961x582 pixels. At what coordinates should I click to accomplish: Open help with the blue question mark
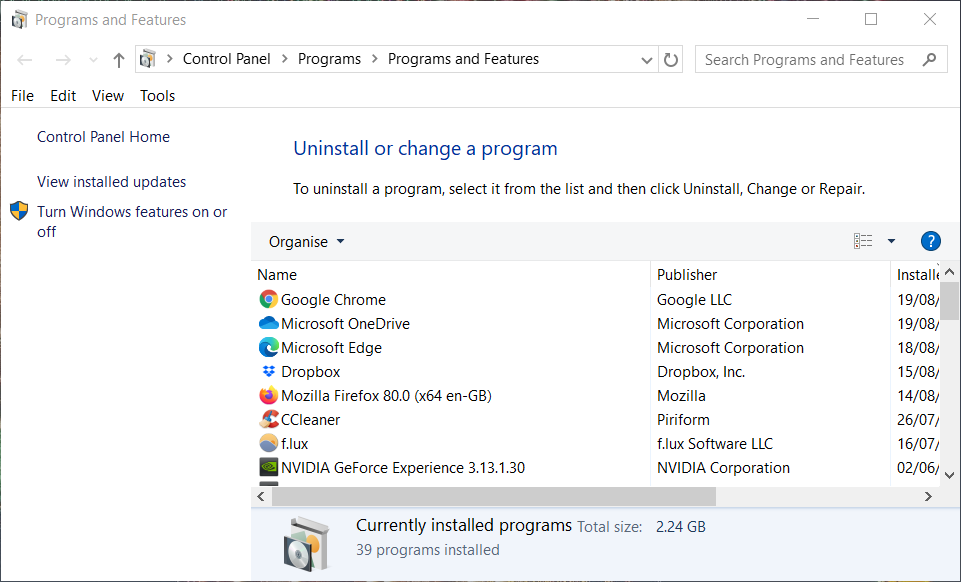(930, 241)
